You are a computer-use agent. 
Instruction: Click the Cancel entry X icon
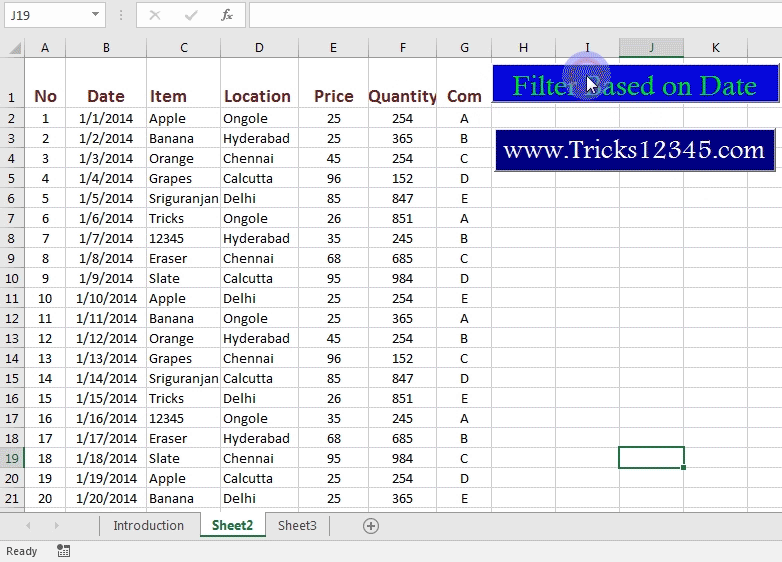click(155, 15)
